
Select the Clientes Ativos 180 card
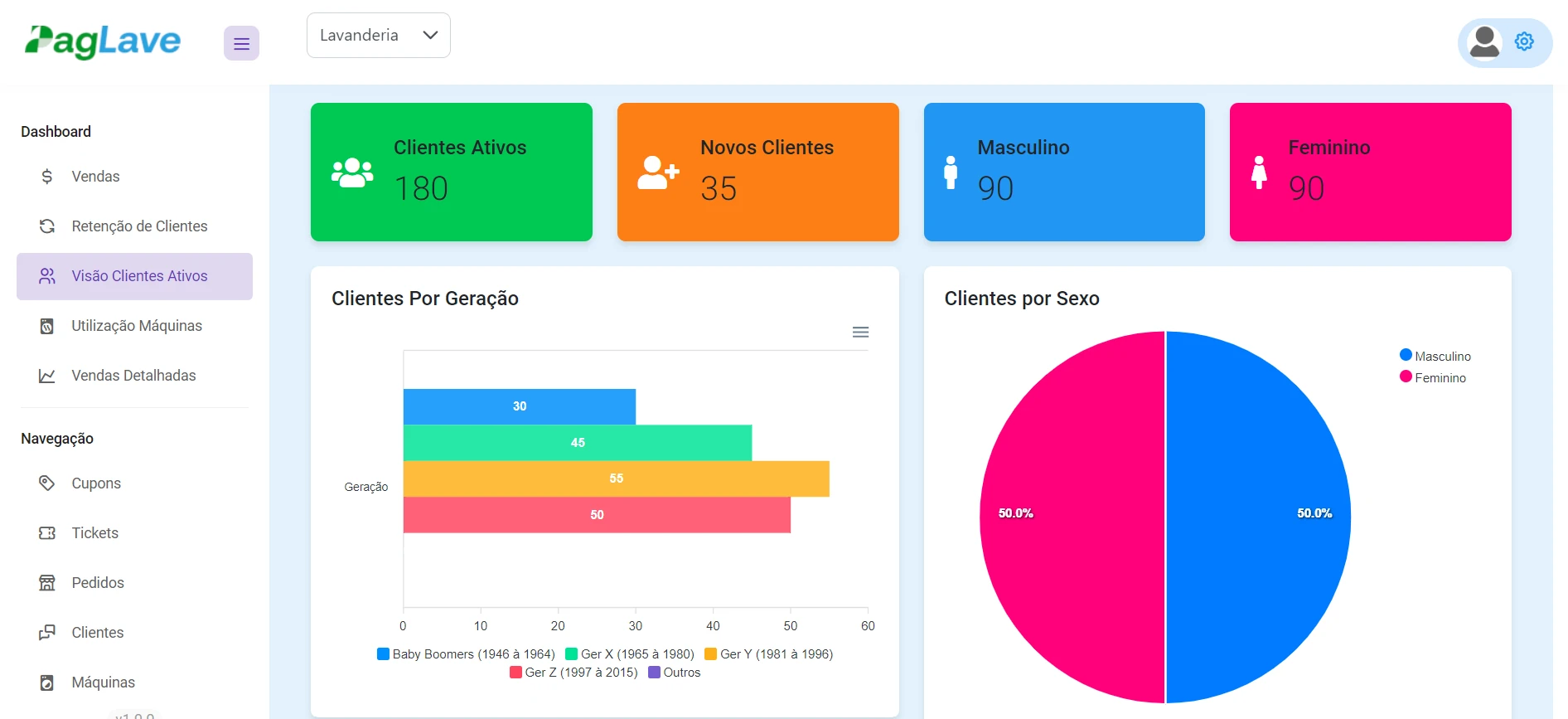coord(452,172)
